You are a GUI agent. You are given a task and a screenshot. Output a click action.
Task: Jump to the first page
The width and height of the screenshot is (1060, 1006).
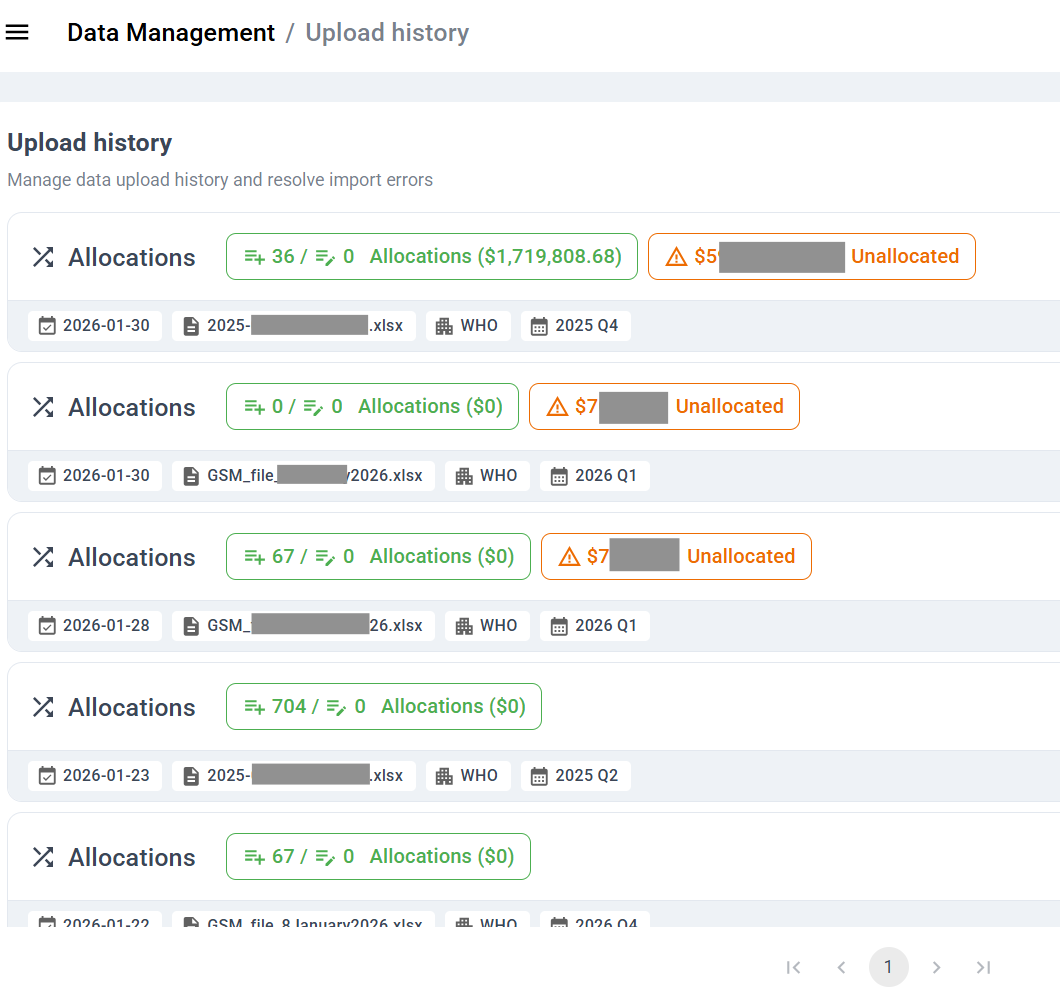(x=794, y=967)
